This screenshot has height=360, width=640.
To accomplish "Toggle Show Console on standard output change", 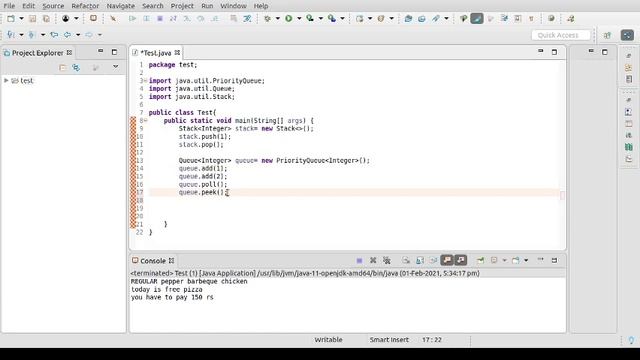I will (447, 260).
